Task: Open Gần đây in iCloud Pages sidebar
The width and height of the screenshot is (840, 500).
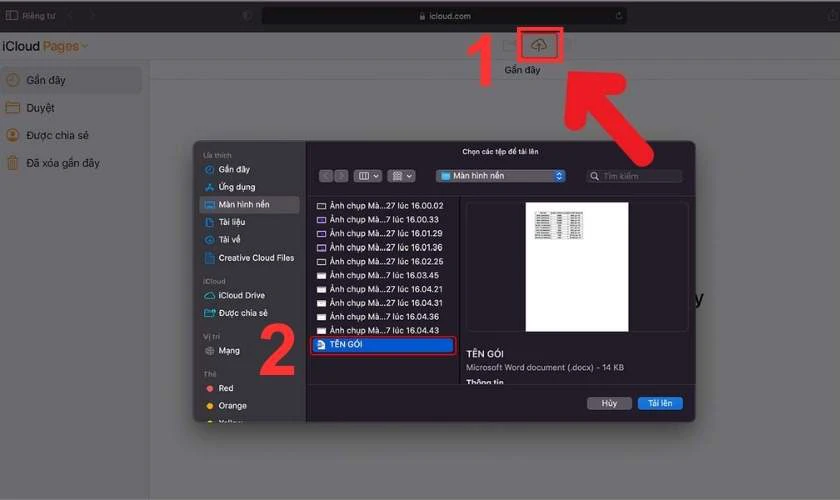Action: (71, 80)
